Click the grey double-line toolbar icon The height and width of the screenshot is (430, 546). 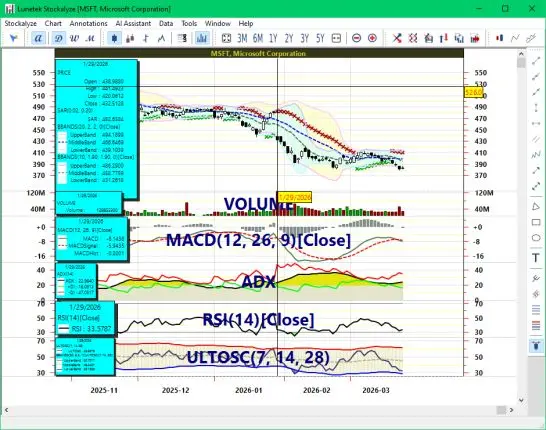click(x=531, y=38)
